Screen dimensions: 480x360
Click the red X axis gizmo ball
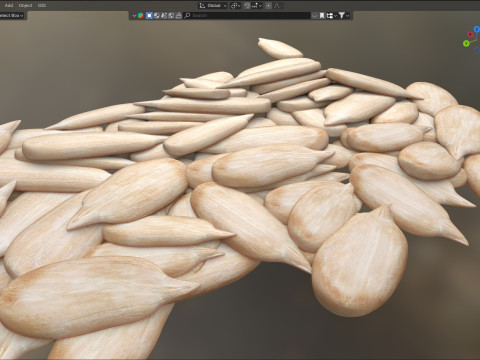click(470, 34)
